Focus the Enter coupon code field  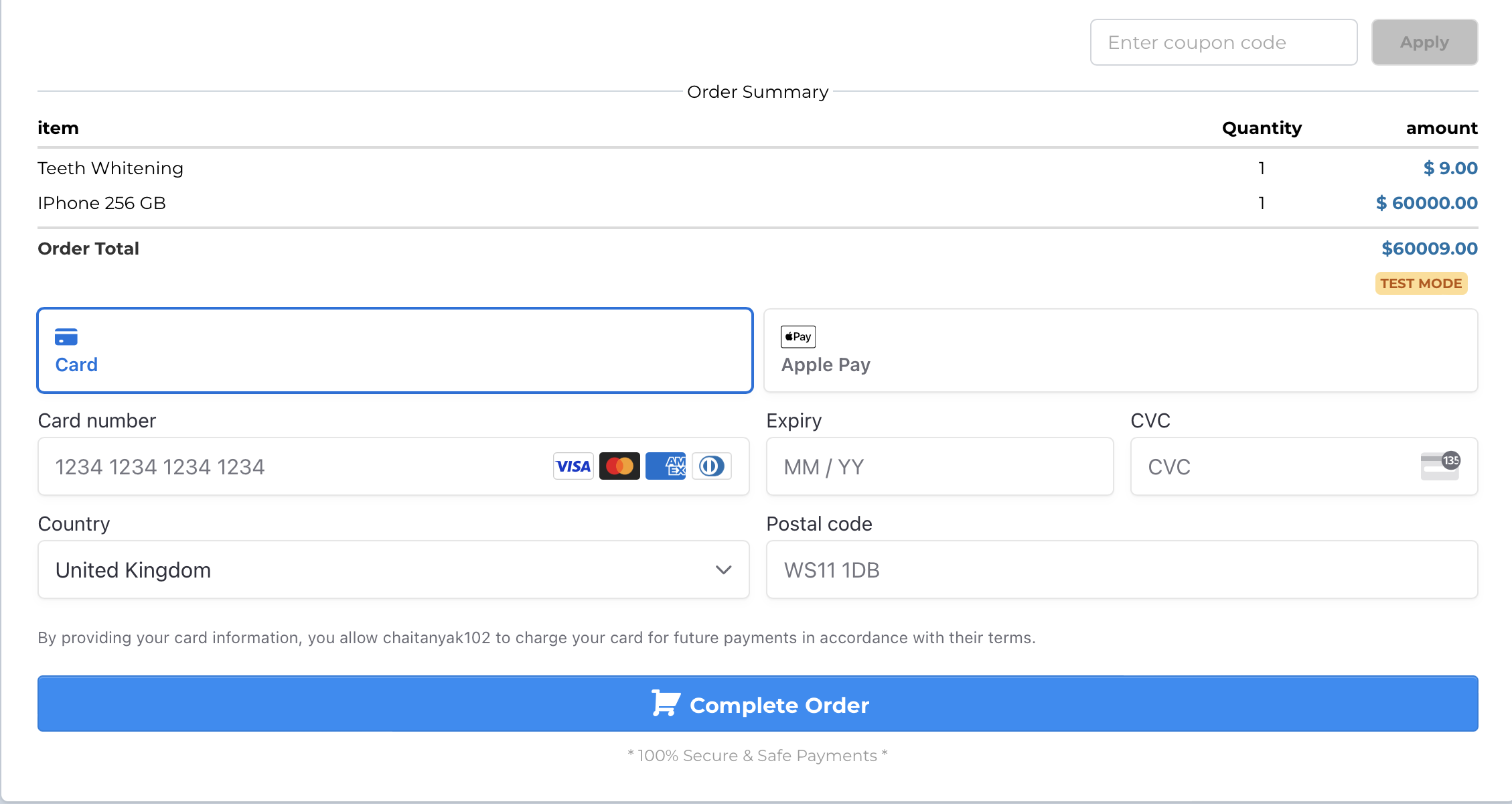(x=1224, y=42)
